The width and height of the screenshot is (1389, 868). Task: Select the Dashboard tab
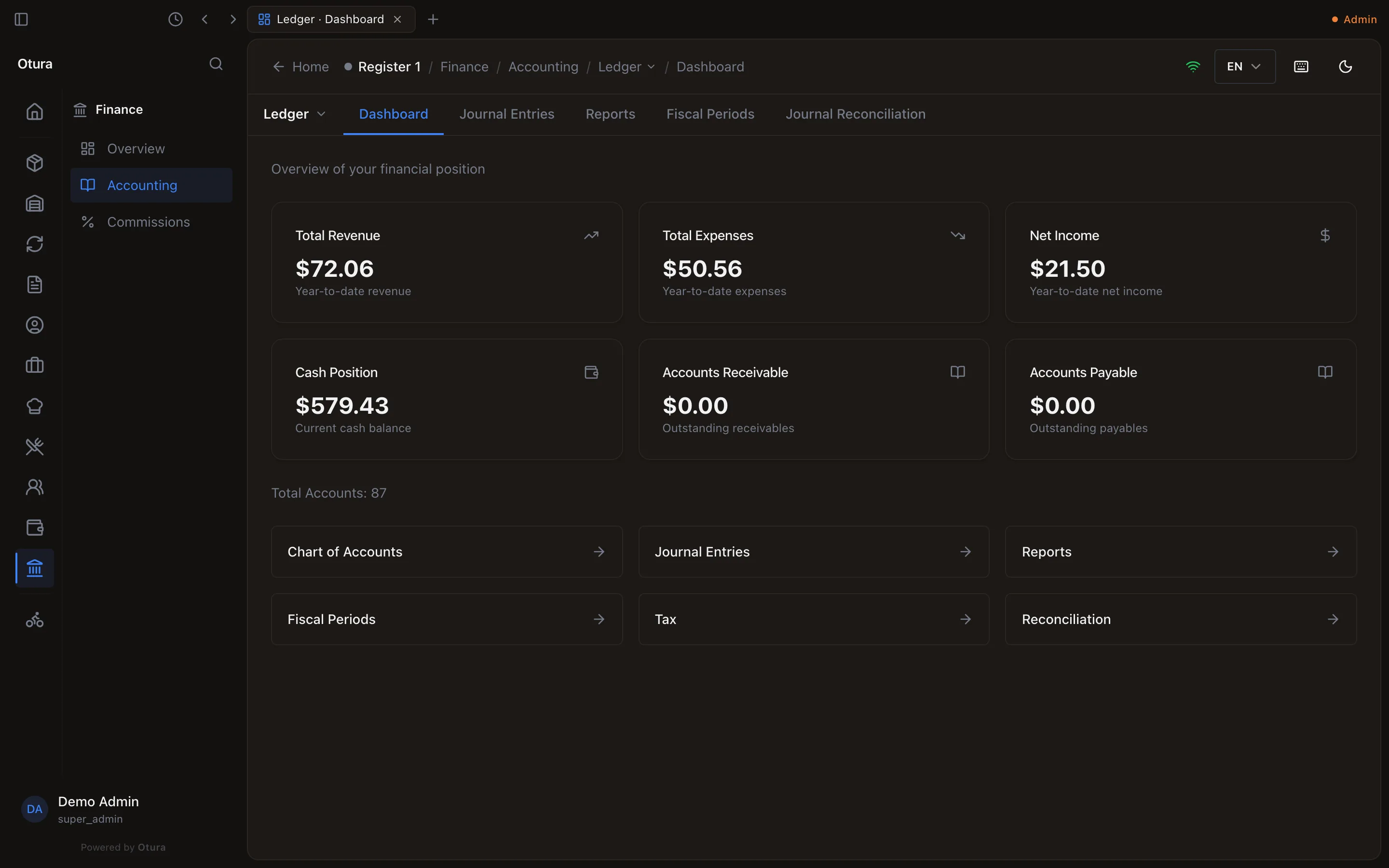[x=393, y=114]
